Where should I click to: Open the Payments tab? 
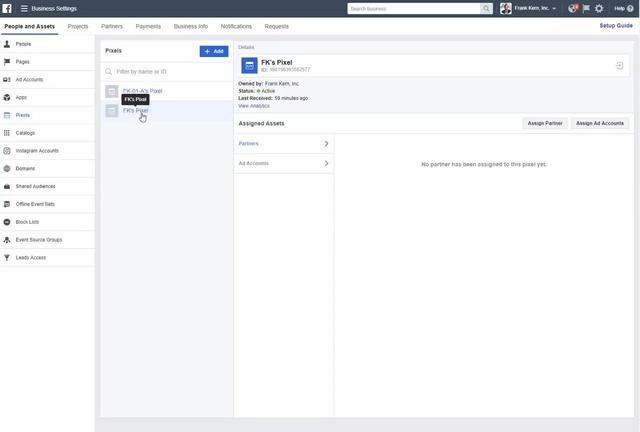pos(148,27)
